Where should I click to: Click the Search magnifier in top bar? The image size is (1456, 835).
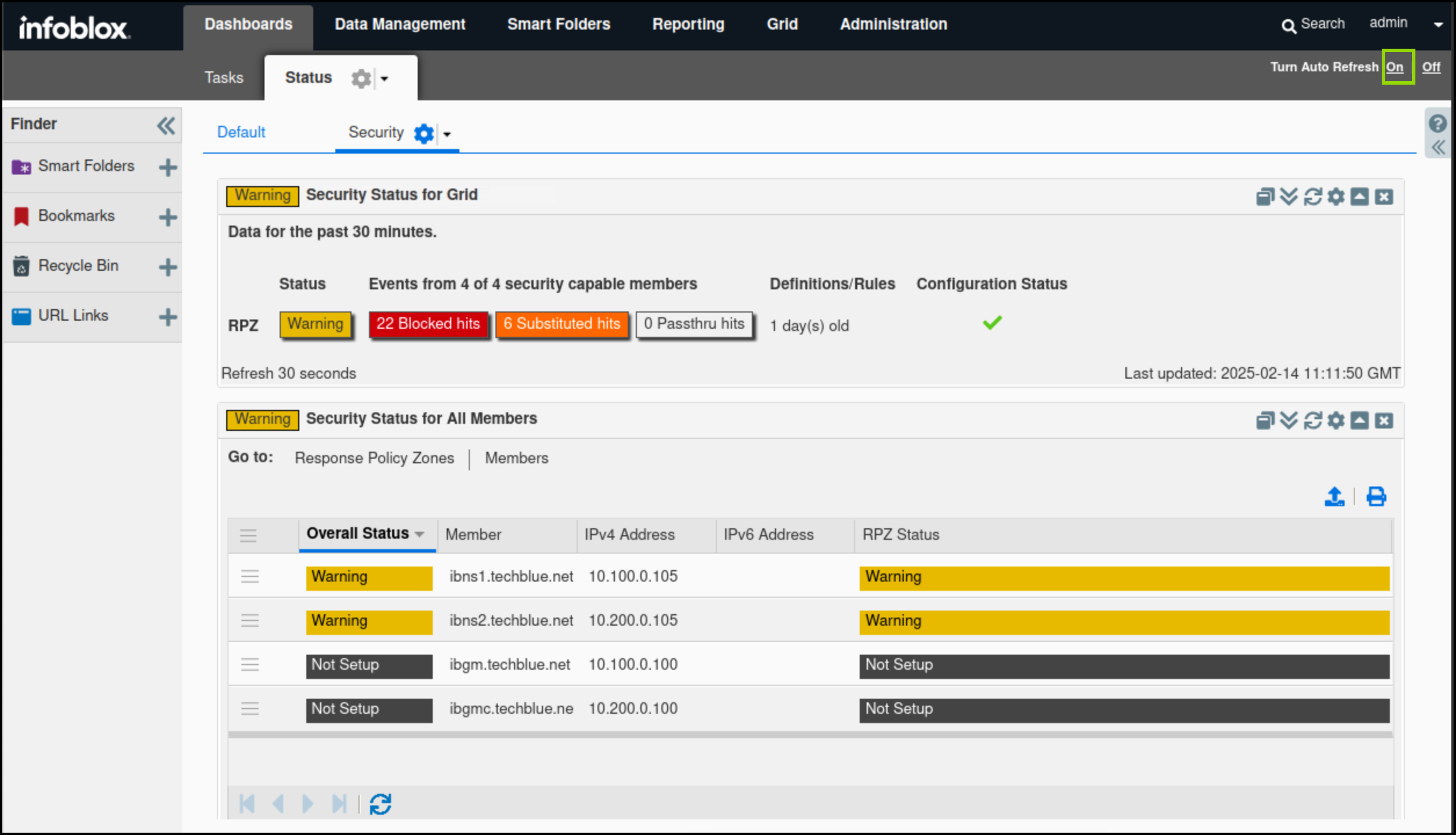1288,26
